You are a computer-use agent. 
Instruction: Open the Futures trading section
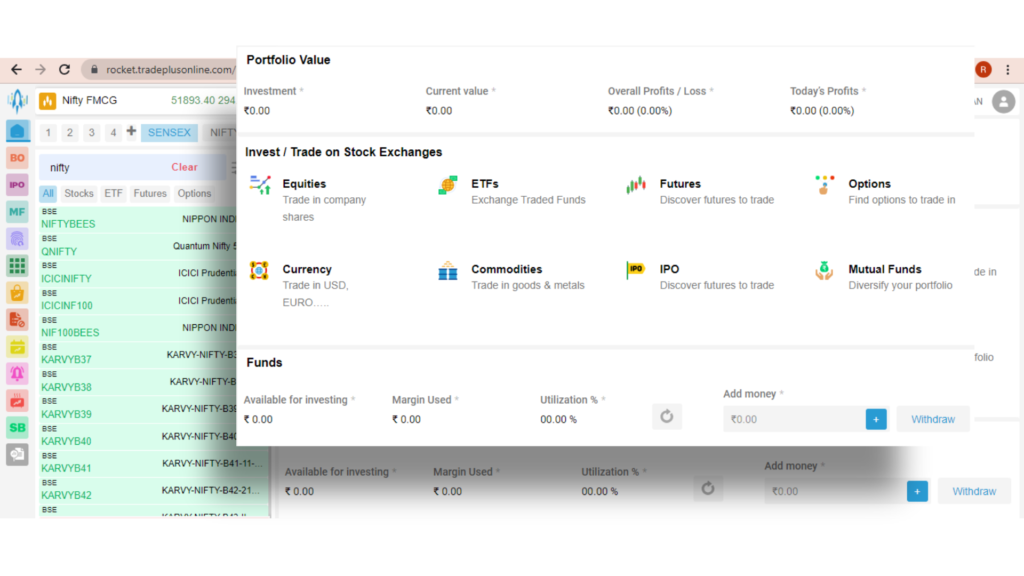(681, 184)
